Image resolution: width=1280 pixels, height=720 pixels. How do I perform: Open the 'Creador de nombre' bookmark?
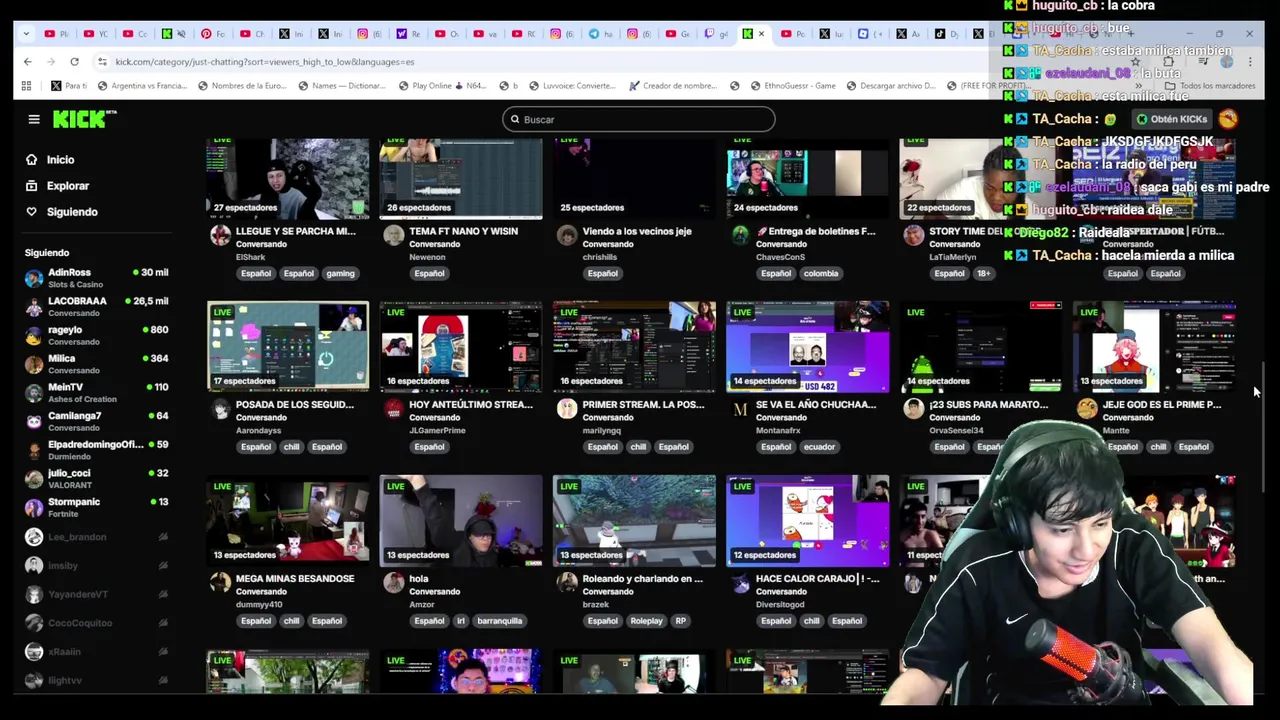tap(671, 86)
